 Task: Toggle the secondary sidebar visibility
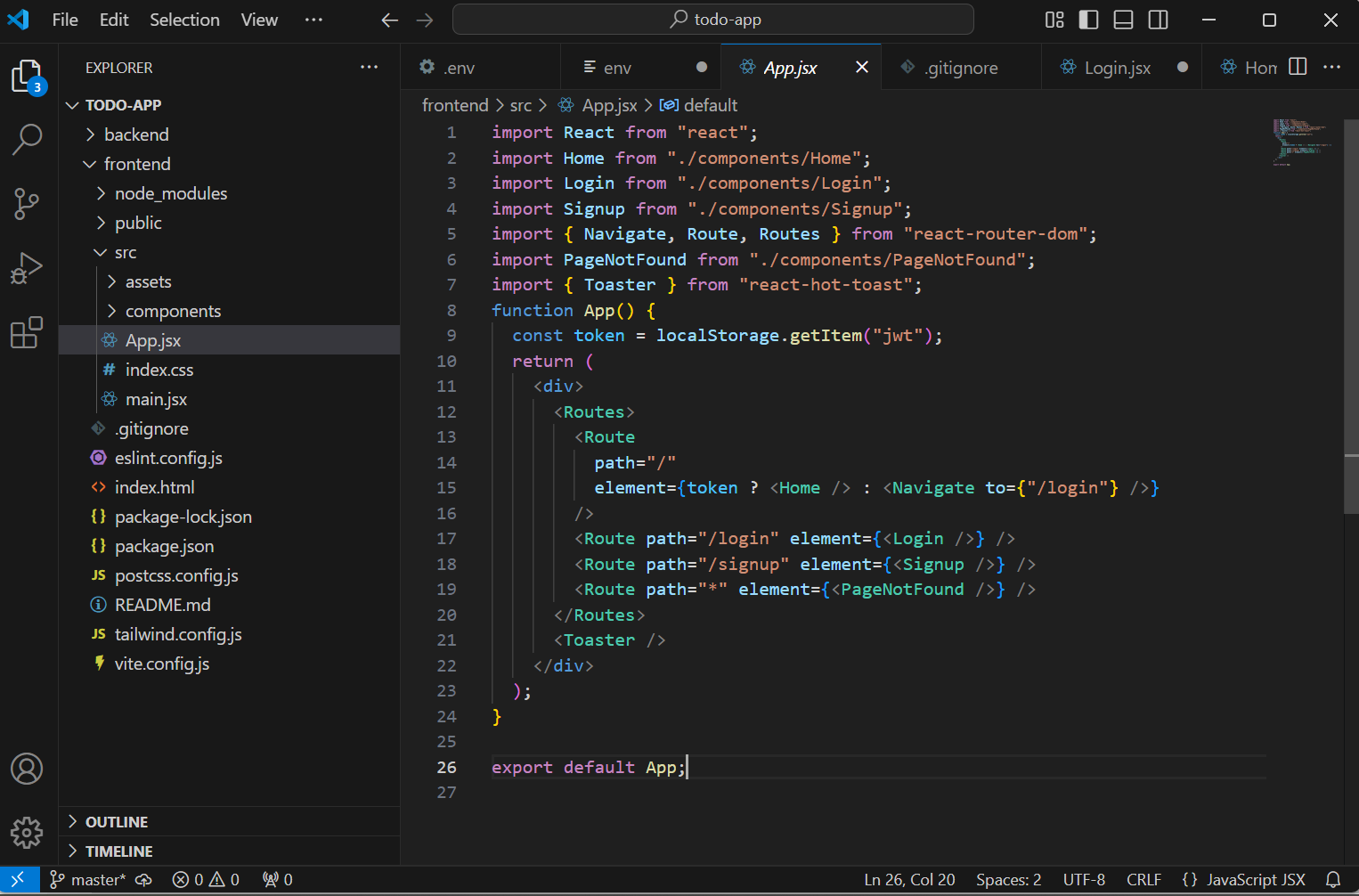tap(1157, 19)
